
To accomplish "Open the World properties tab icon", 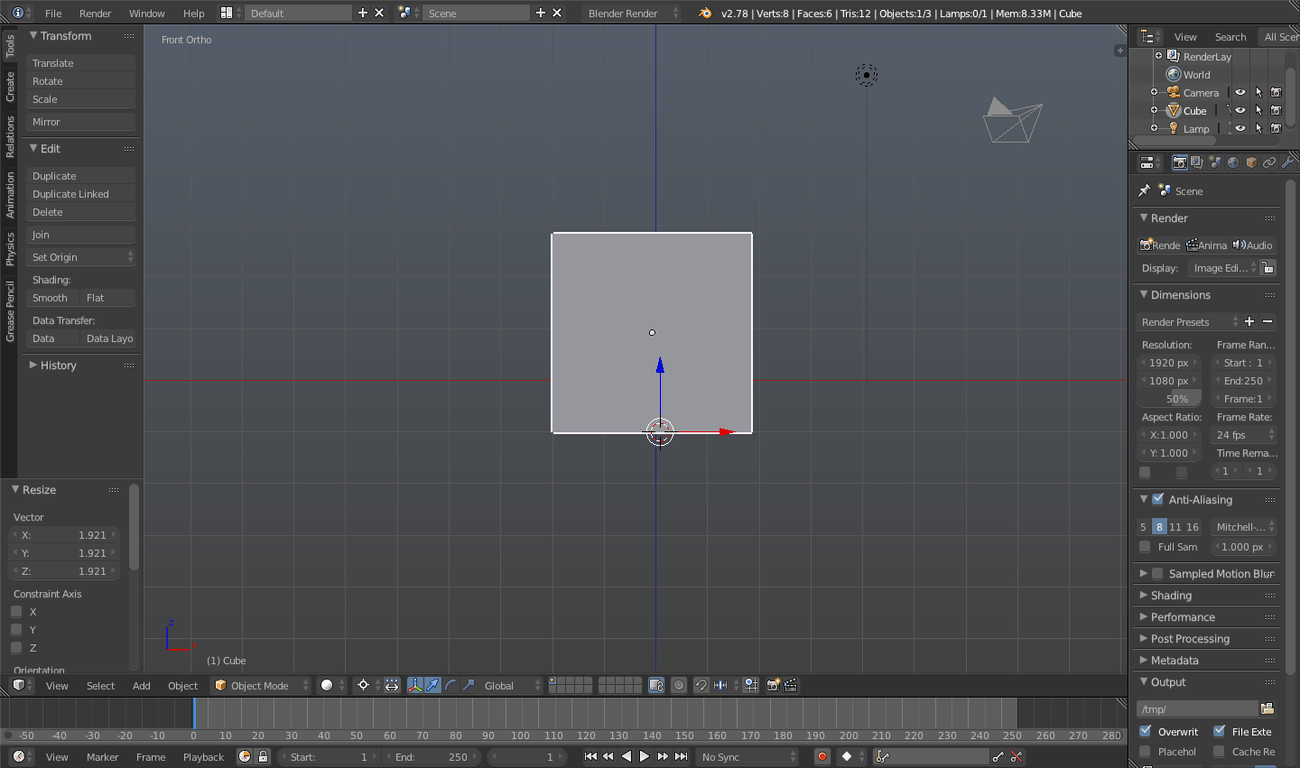I will (1233, 162).
